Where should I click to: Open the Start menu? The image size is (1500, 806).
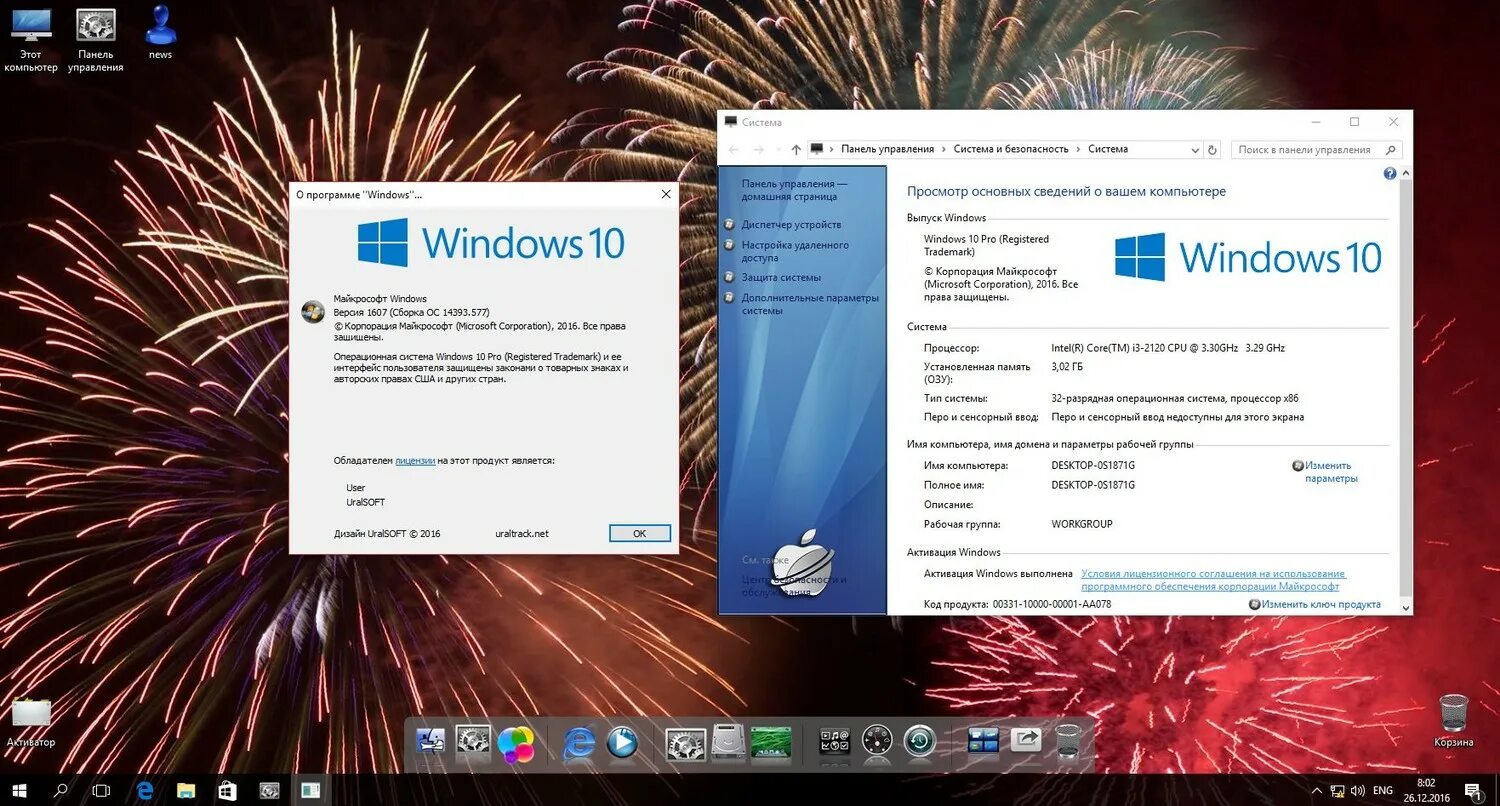point(19,790)
